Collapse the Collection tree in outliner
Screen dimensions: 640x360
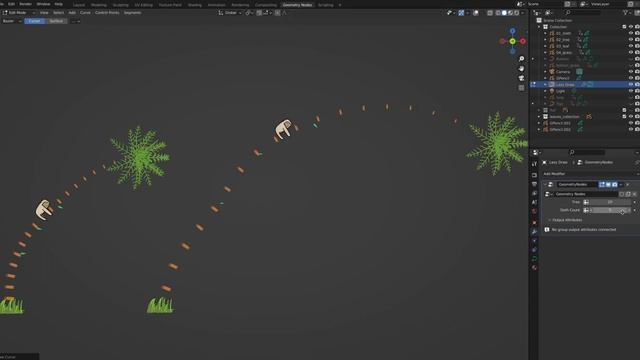click(539, 27)
